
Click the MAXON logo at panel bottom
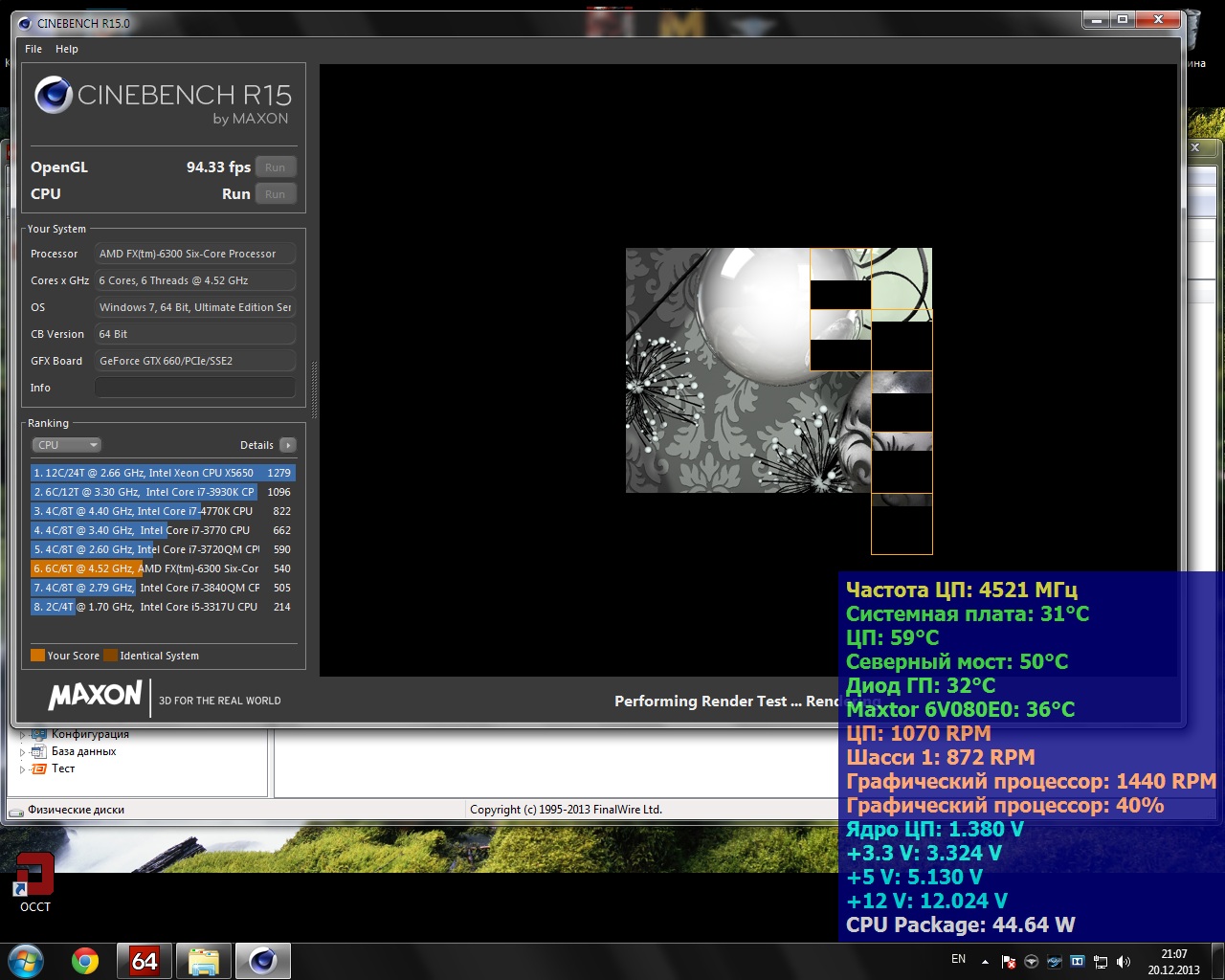(95, 696)
